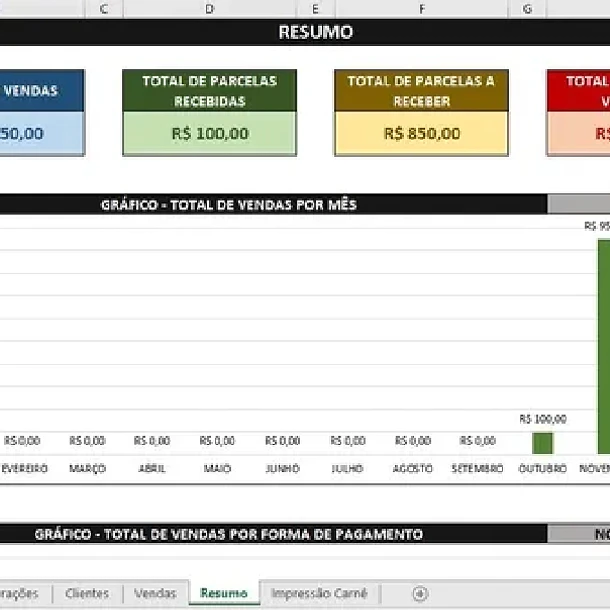Click the R$ 0,00 label above JUNHO
Screen dimensions: 610x610
click(x=283, y=441)
